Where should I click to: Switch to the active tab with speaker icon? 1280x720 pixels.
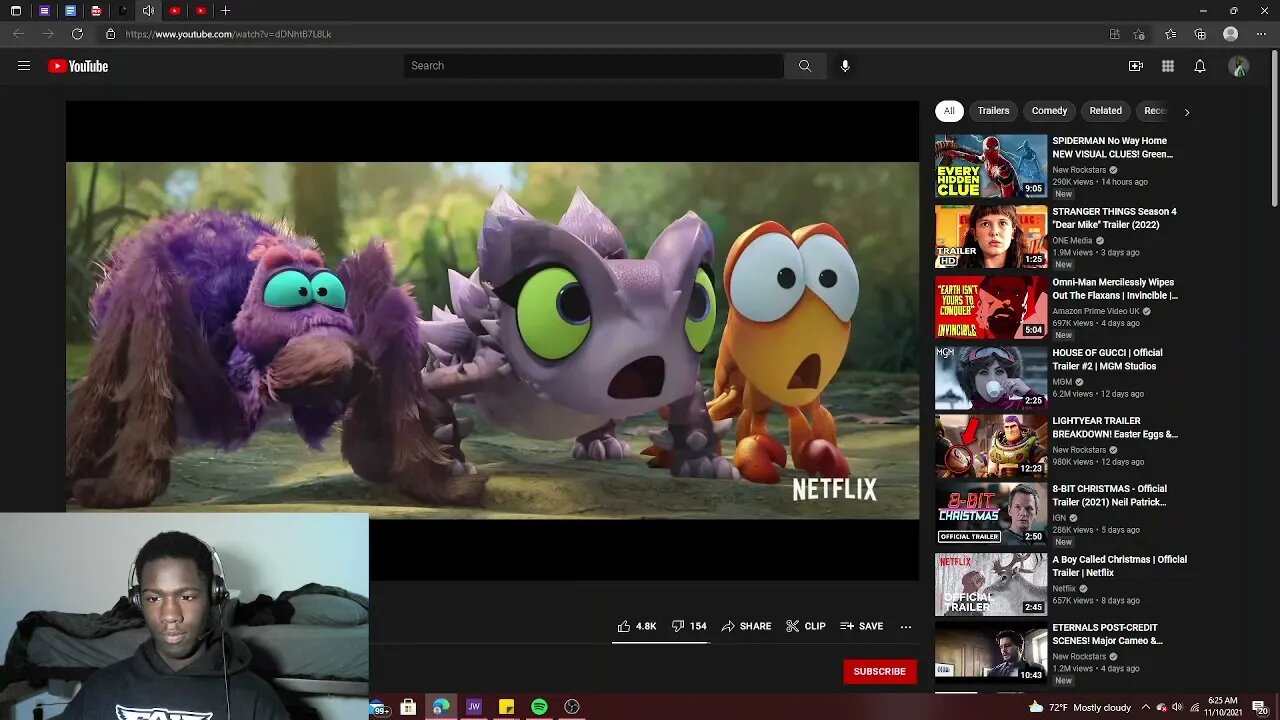148,11
